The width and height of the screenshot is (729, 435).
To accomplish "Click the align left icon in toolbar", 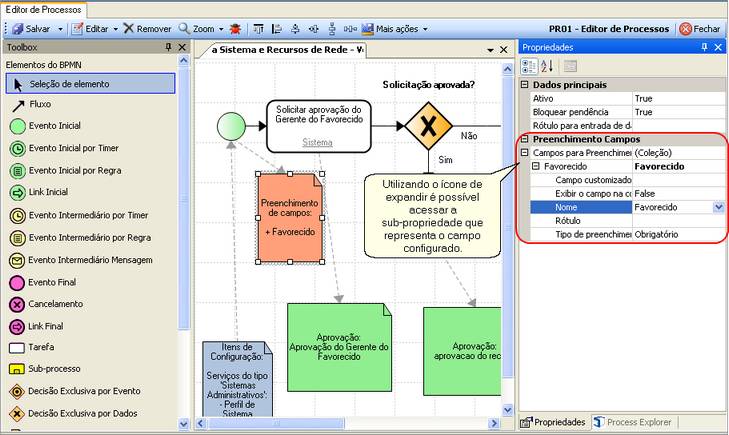I will 277,29.
